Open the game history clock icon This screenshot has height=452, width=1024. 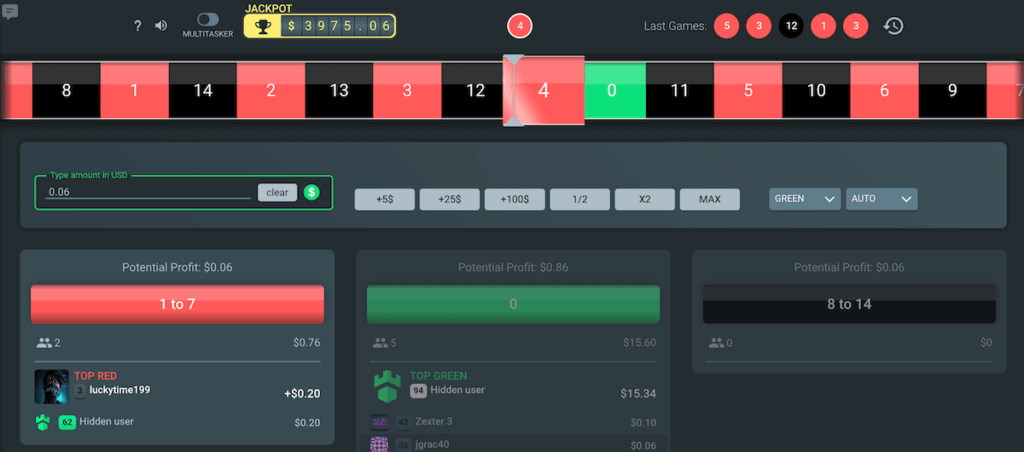893,26
